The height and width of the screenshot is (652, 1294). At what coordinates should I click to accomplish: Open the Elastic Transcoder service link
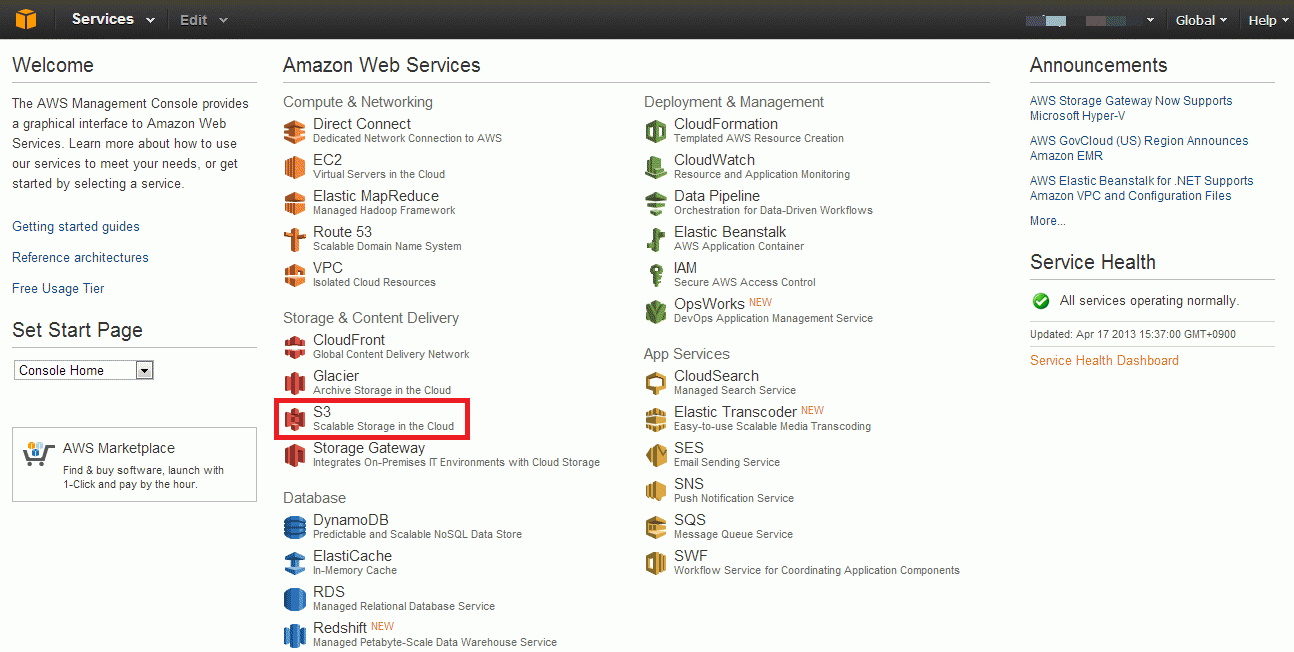735,412
